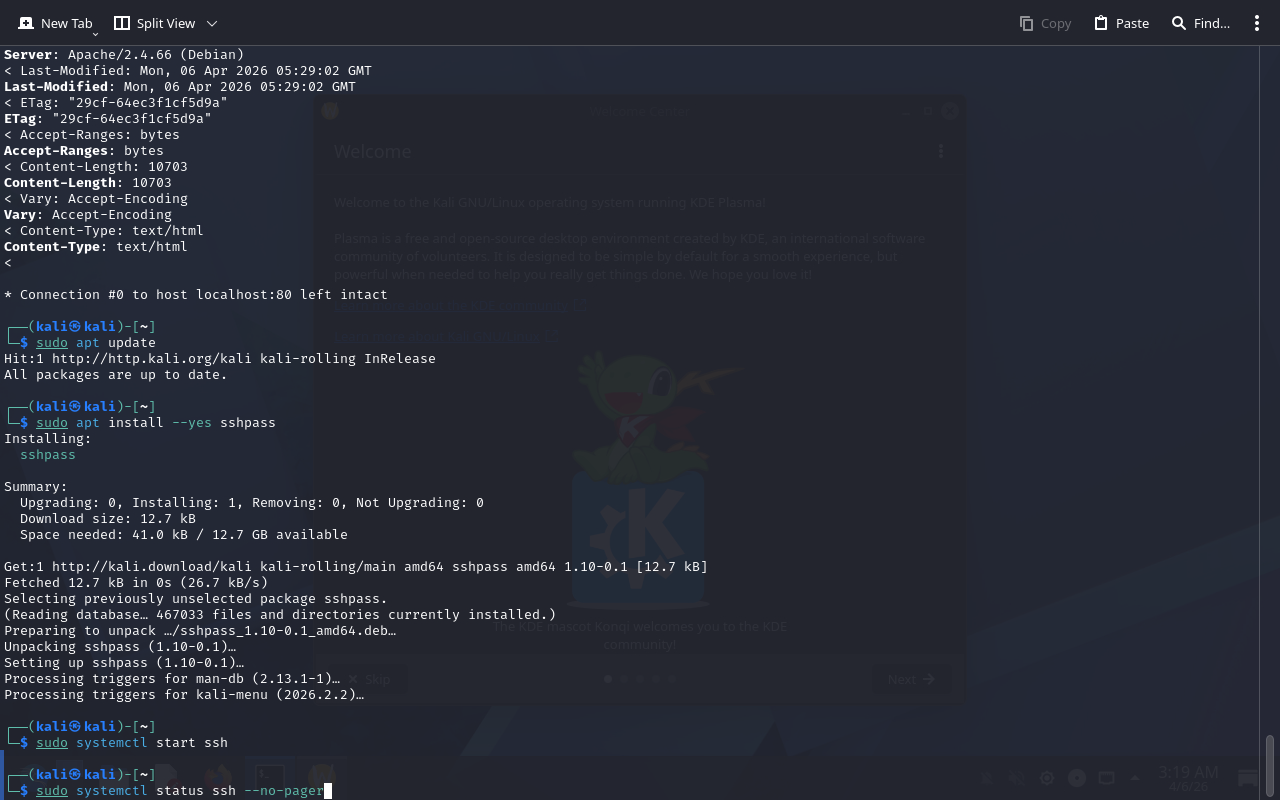Image resolution: width=1280 pixels, height=800 pixels.
Task: Click "sudo" in the systemctl start ssh command
Action: click(52, 743)
